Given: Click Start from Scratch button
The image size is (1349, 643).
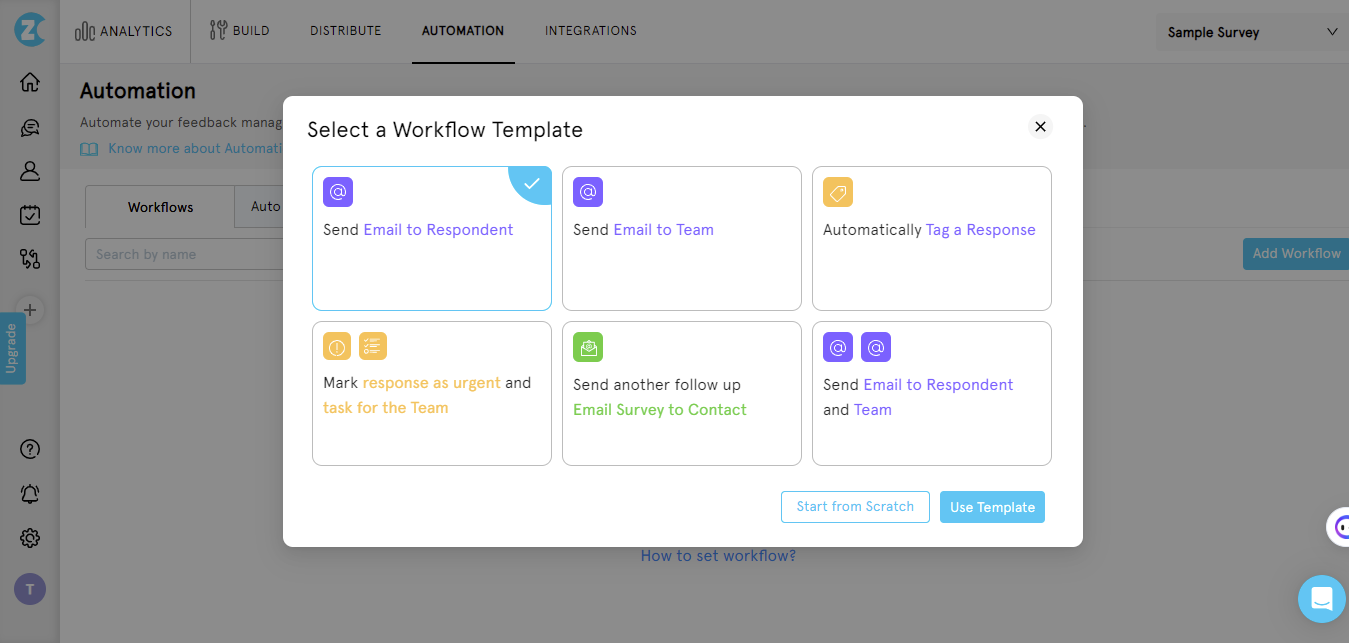Looking at the screenshot, I should pos(855,507).
